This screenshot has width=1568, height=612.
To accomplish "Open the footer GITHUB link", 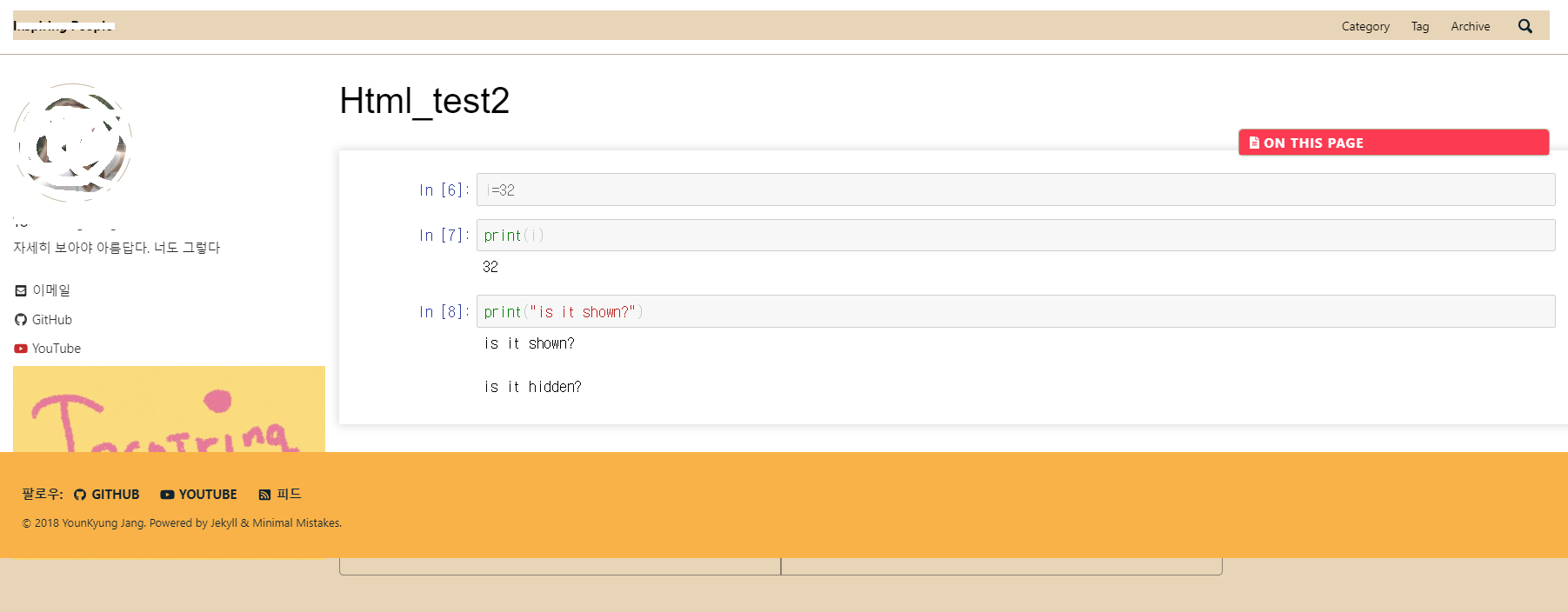I will pyautogui.click(x=116, y=495).
